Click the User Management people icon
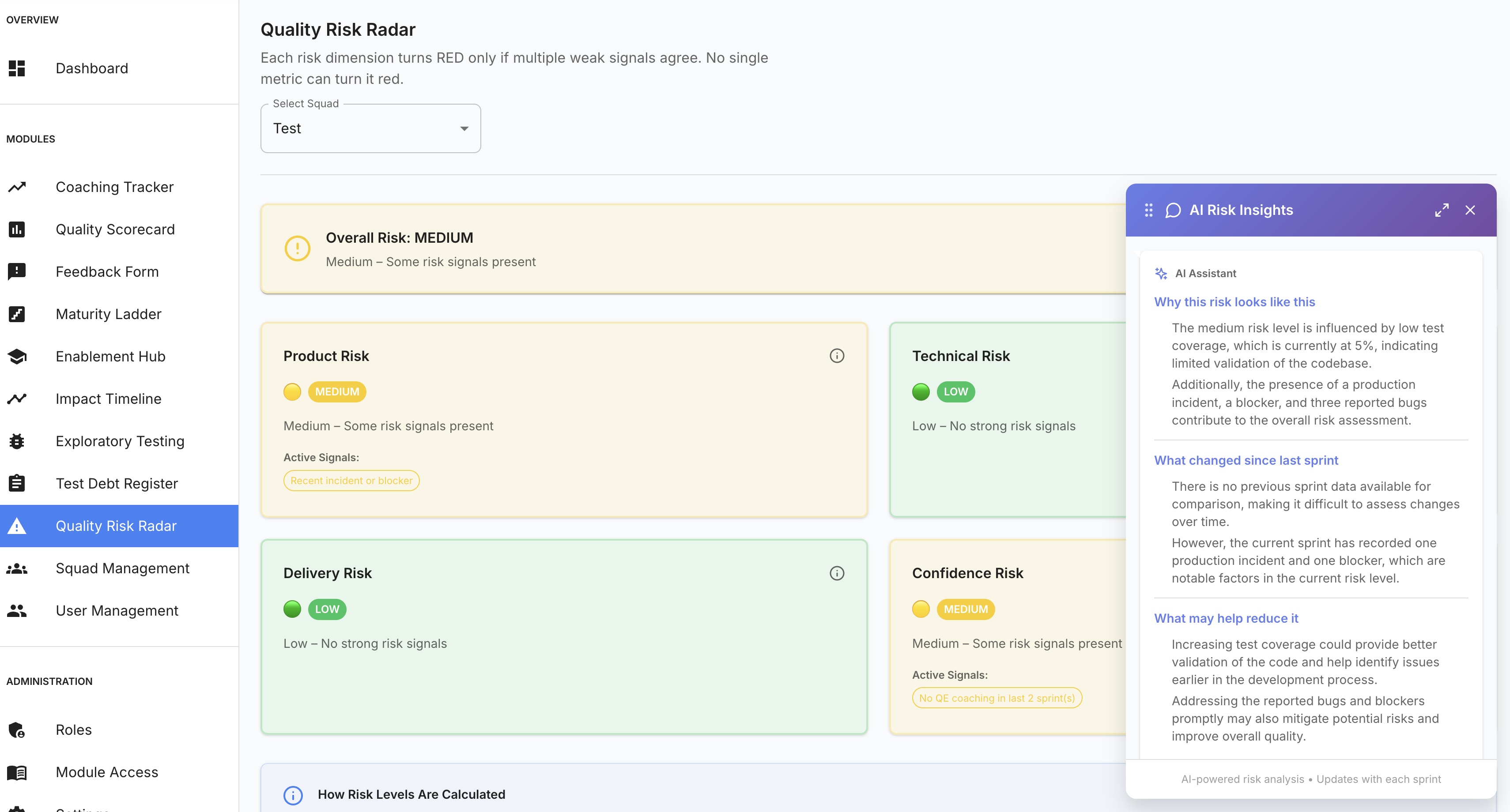The image size is (1510, 812). point(17,610)
